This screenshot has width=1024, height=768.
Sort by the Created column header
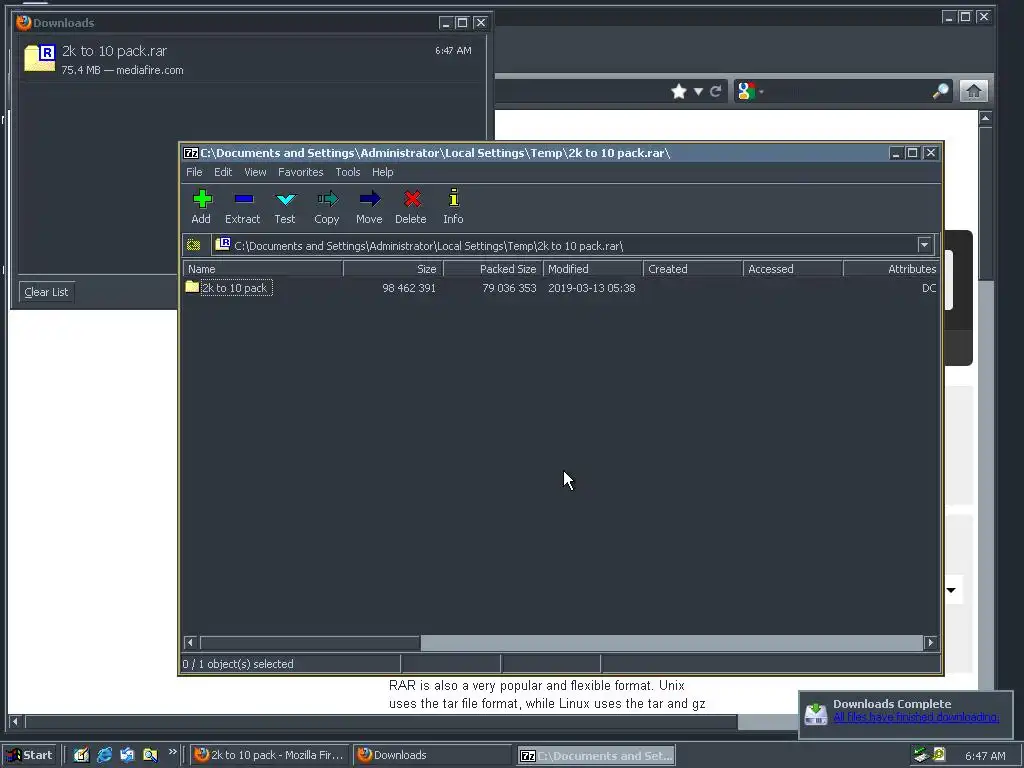(693, 269)
